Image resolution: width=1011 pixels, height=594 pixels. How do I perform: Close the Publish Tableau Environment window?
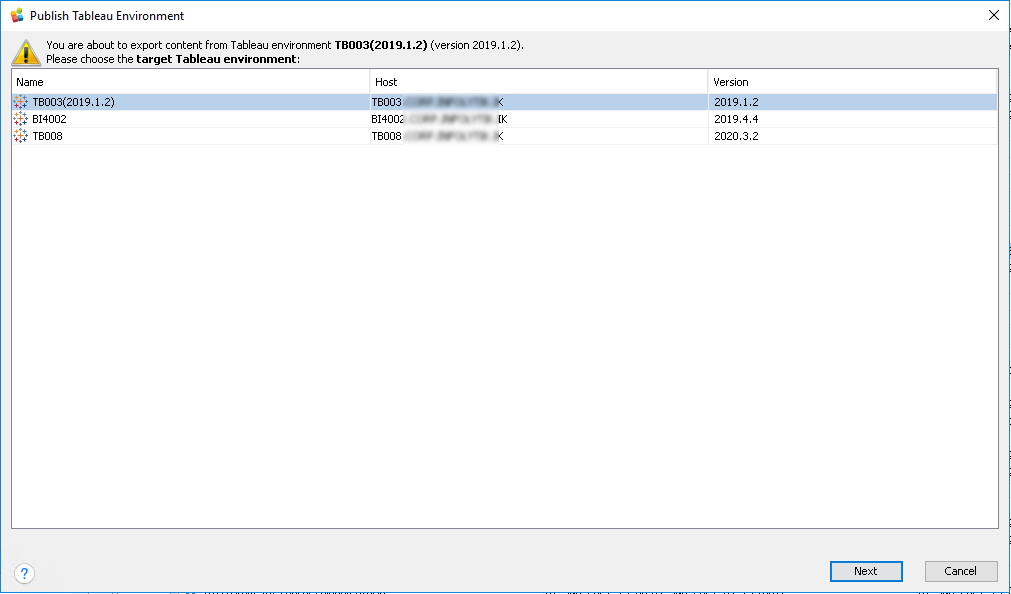[x=994, y=15]
